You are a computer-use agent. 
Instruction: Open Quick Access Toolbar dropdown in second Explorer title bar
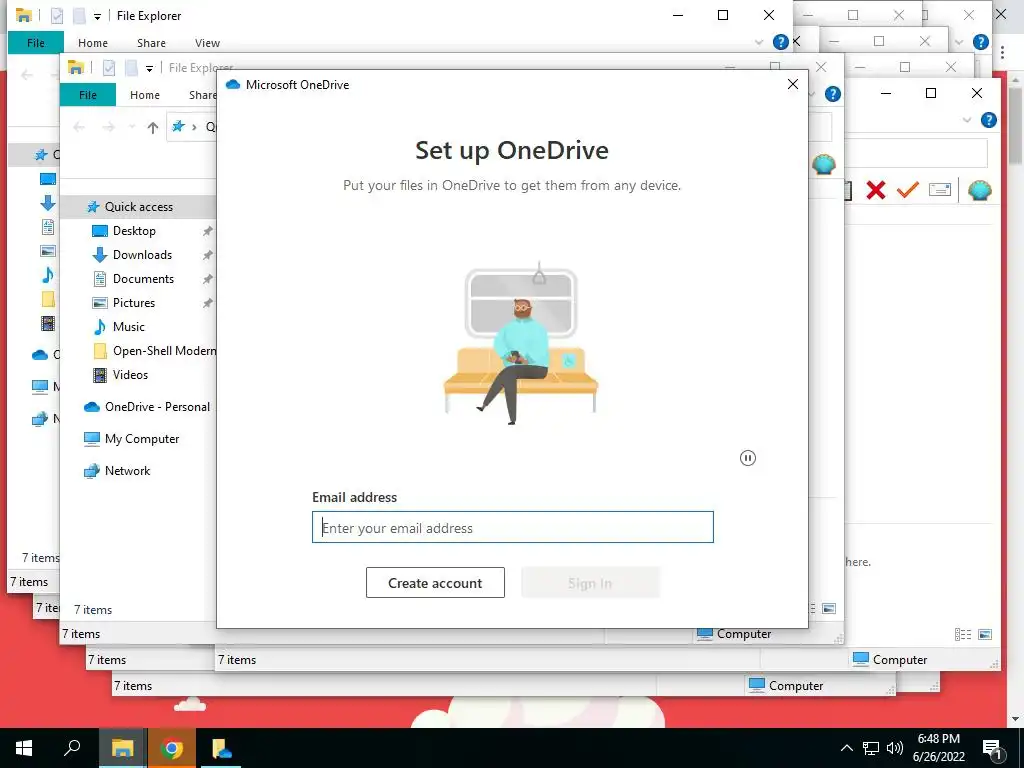[149, 69]
